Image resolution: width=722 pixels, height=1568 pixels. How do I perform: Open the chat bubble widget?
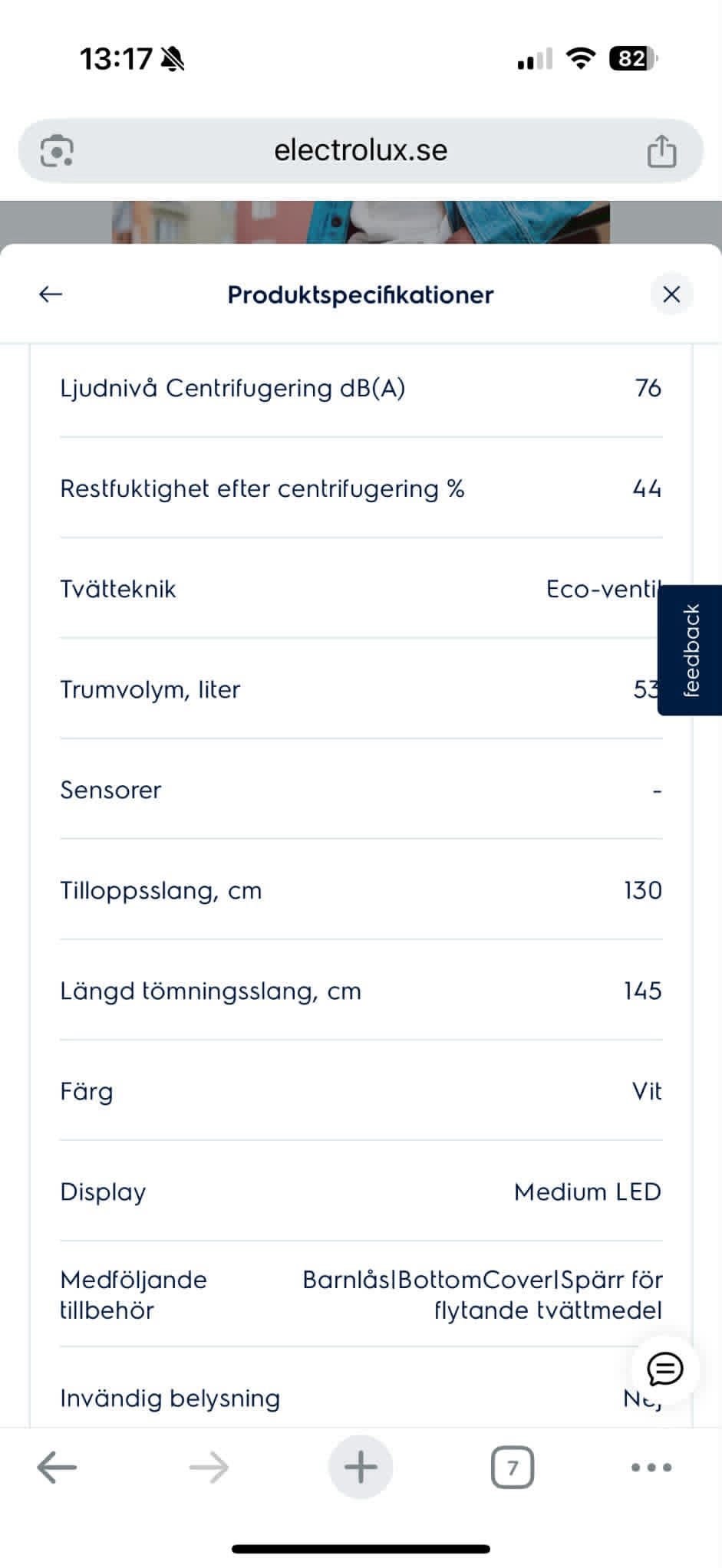tap(664, 1369)
